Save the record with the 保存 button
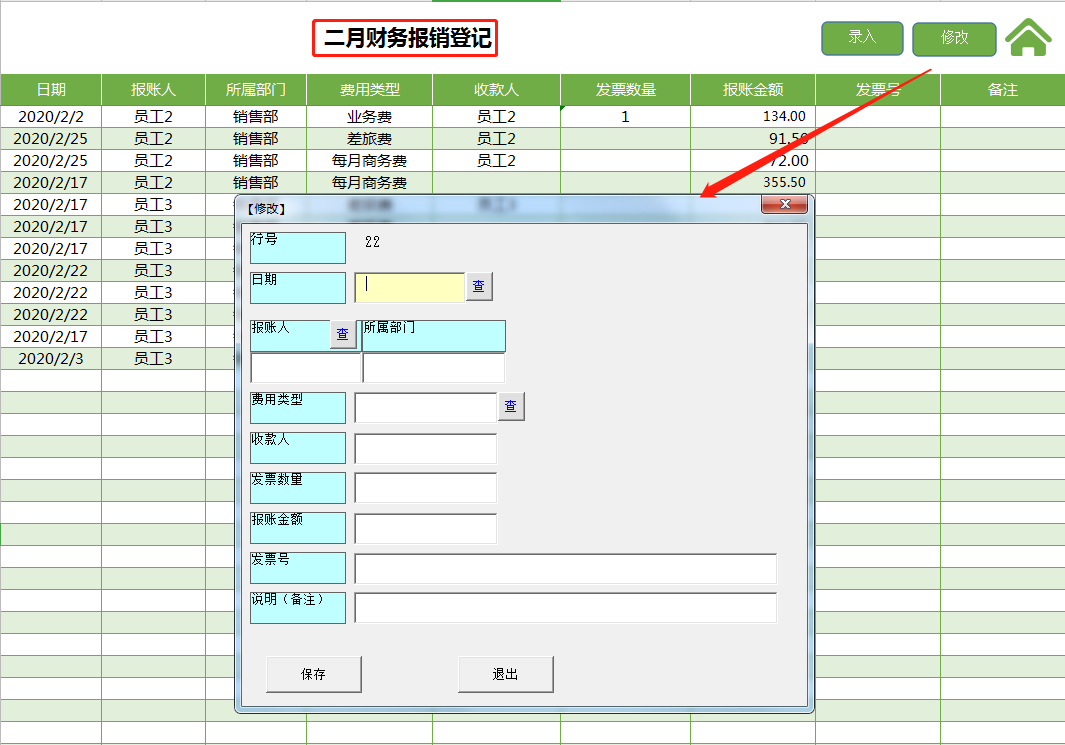 click(313, 674)
